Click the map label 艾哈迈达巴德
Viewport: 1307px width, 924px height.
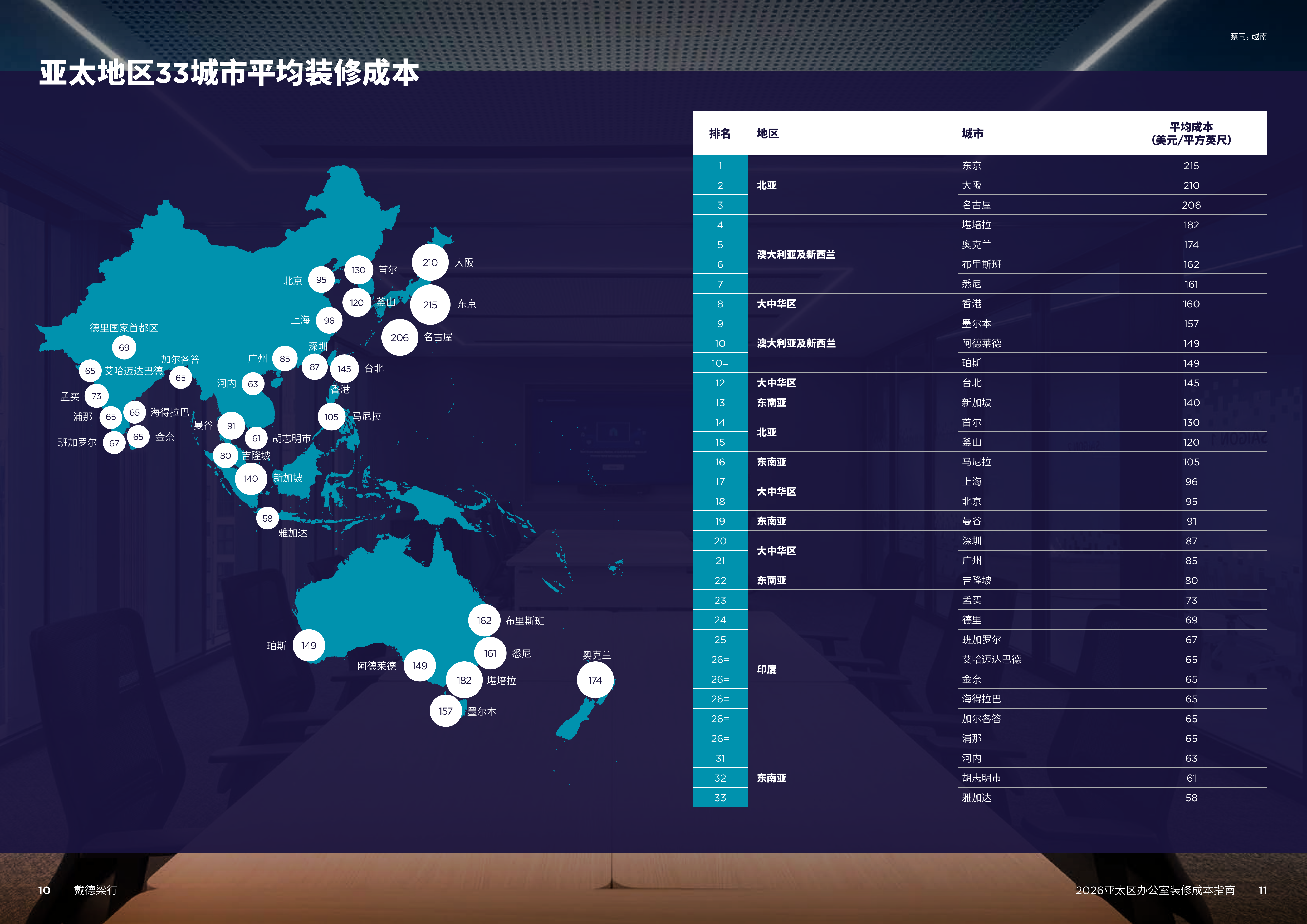[134, 371]
